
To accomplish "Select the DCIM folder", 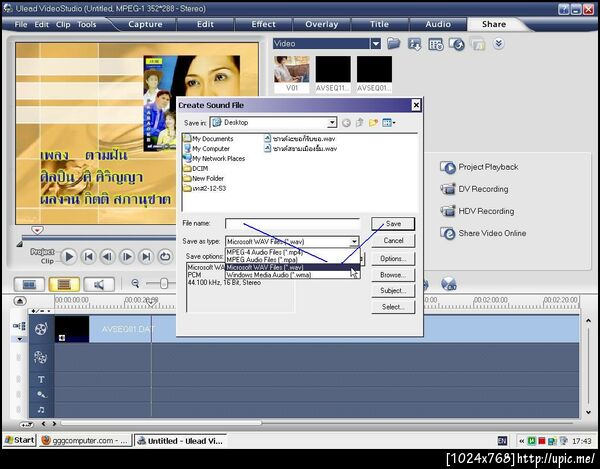I will point(196,169).
